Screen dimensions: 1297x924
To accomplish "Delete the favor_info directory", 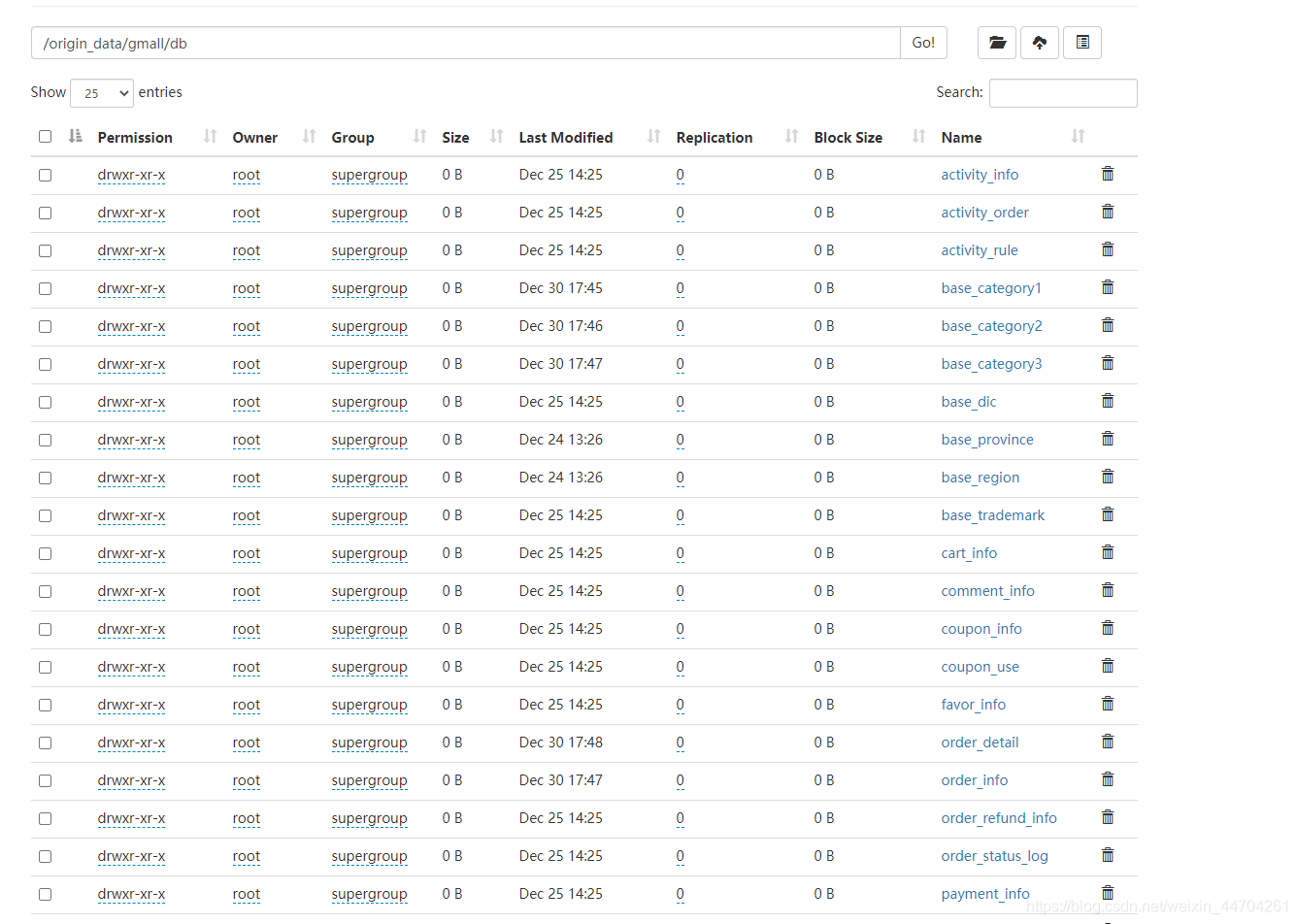I will coord(1108,704).
